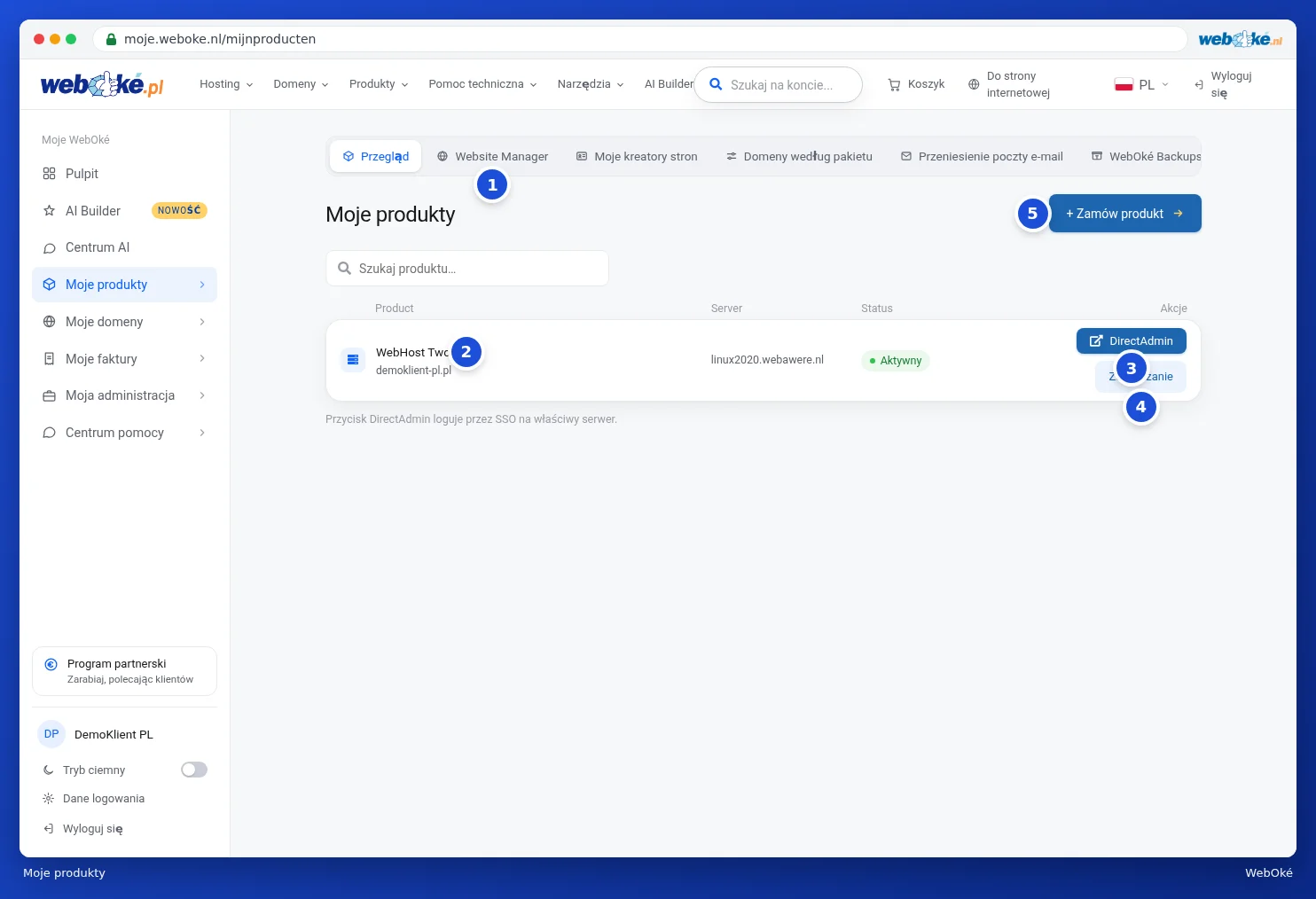Click the Pulpit dashboard grid icon
The width and height of the screenshot is (1316, 899).
49,174
